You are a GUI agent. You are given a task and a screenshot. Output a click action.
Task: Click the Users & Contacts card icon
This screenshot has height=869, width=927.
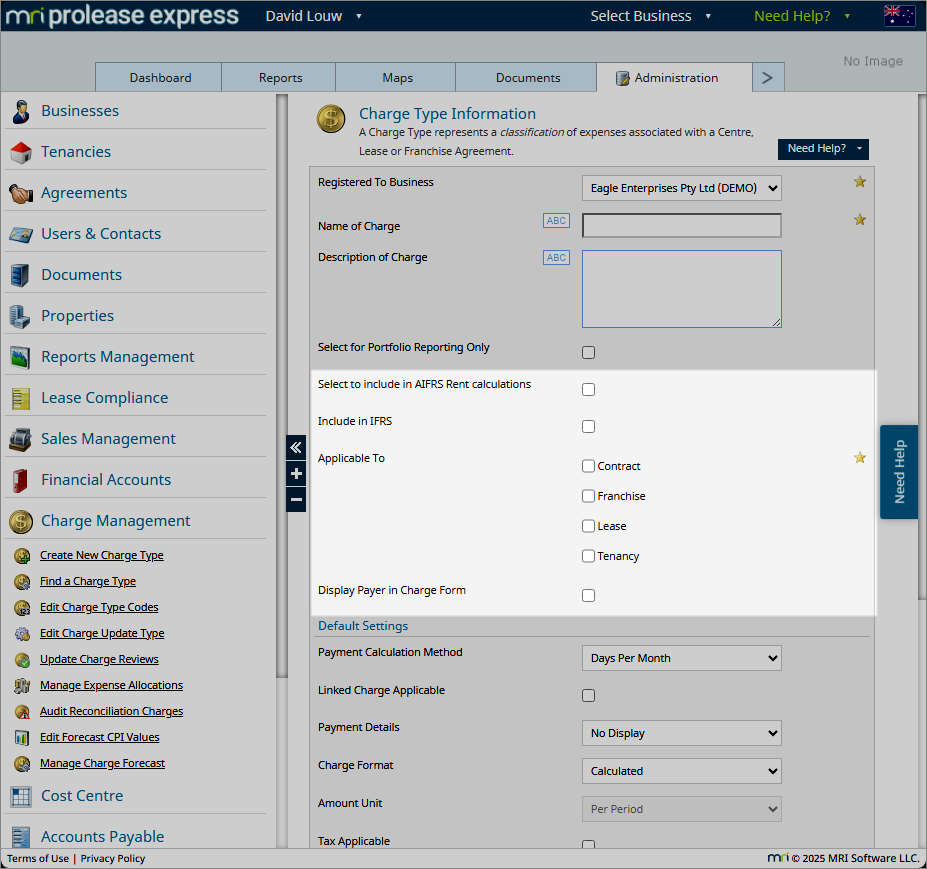[x=21, y=235]
